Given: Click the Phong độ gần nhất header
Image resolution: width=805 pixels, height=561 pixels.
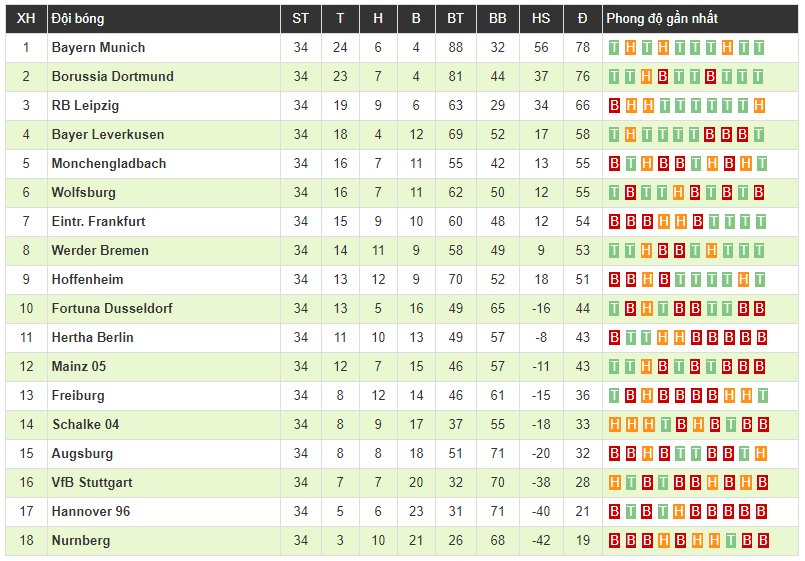Looking at the screenshot, I should pyautogui.click(x=662, y=19).
